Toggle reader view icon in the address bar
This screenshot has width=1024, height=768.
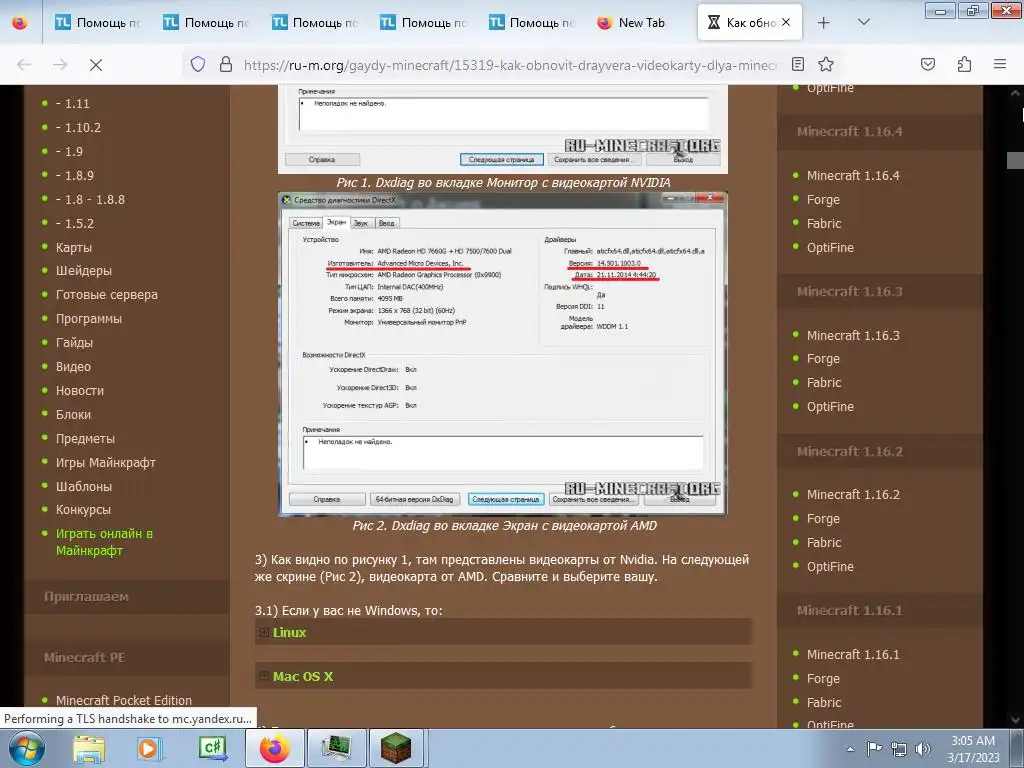click(798, 64)
